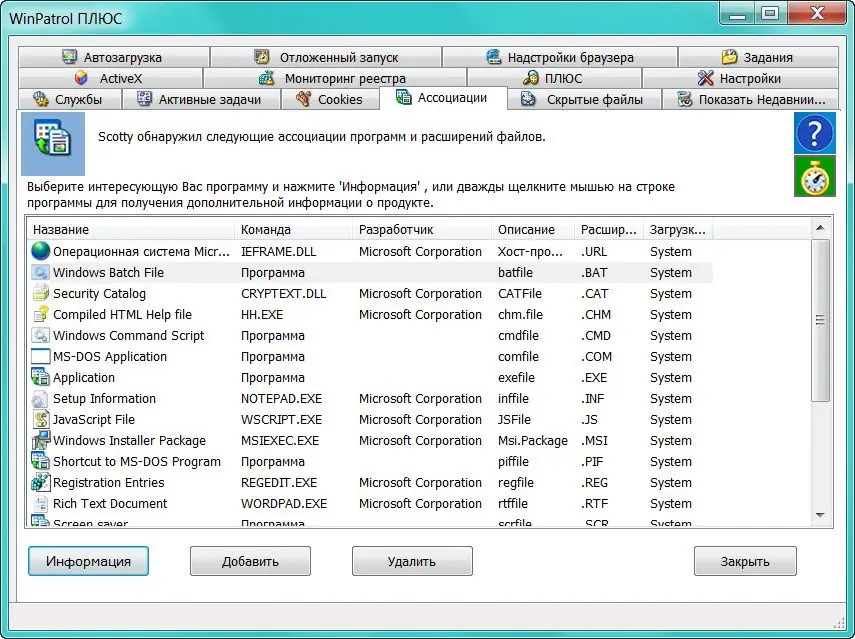Click the Rich Text Document icon
Screen dimensions: 855x639
[x=40, y=504]
